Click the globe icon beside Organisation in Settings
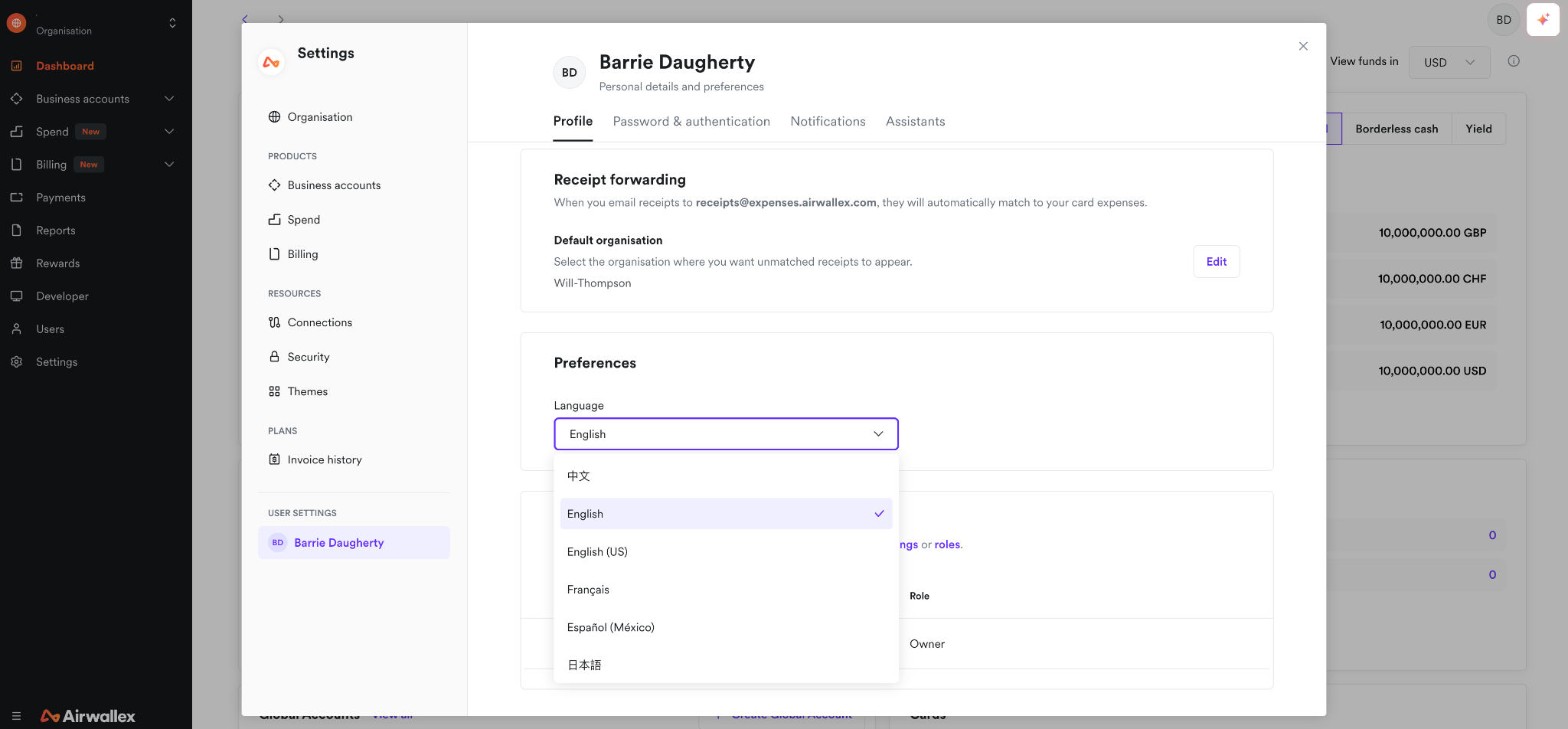 [274, 117]
